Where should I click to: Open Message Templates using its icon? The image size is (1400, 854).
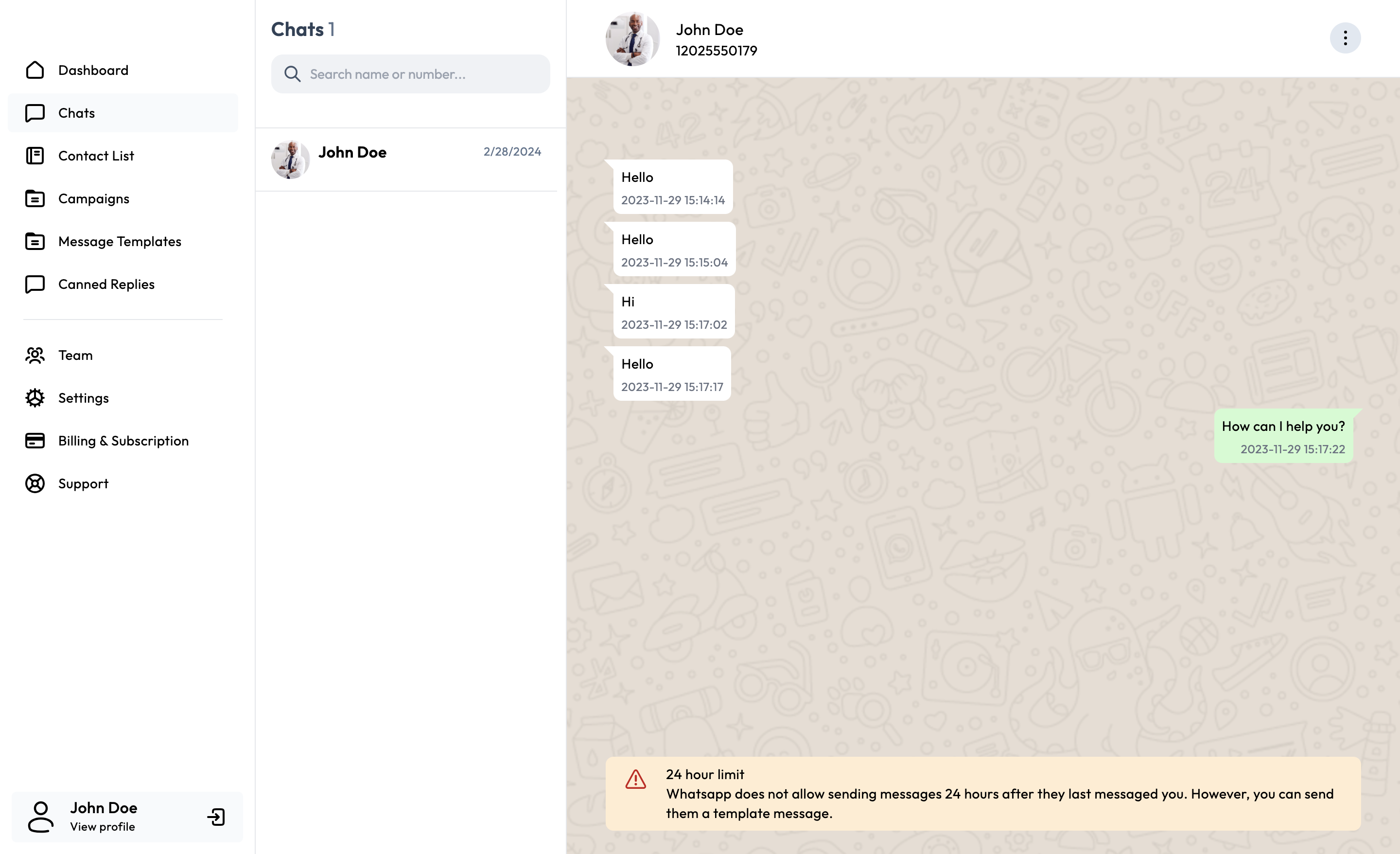pos(35,241)
